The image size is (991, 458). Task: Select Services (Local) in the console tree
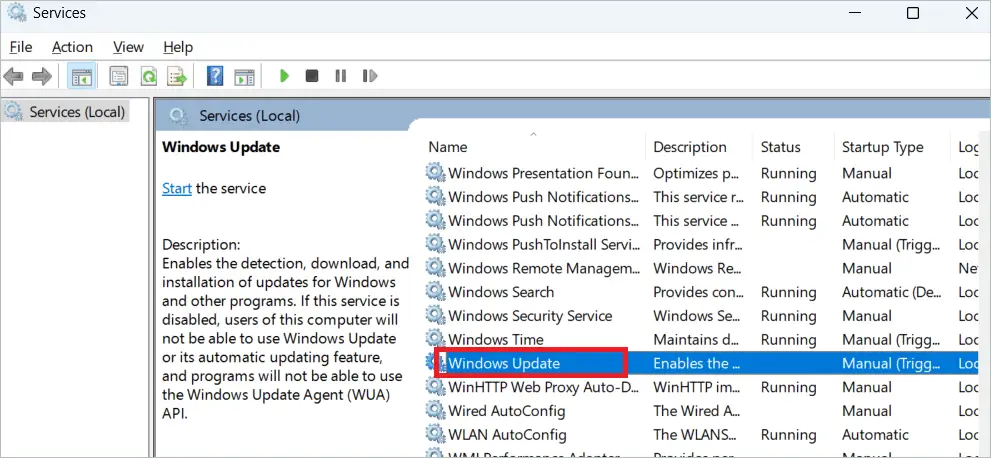pyautogui.click(x=77, y=112)
